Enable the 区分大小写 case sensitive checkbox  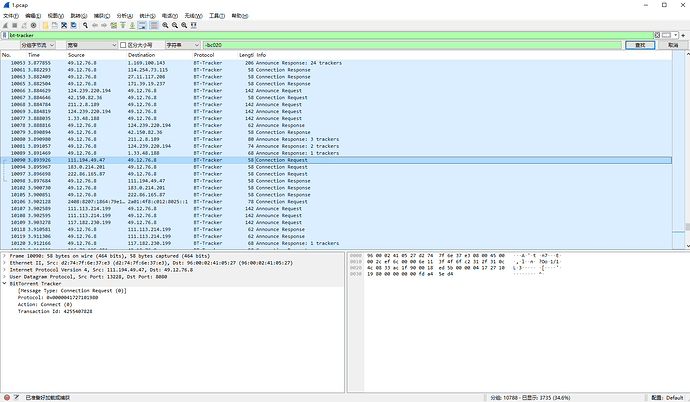[x=123, y=45]
